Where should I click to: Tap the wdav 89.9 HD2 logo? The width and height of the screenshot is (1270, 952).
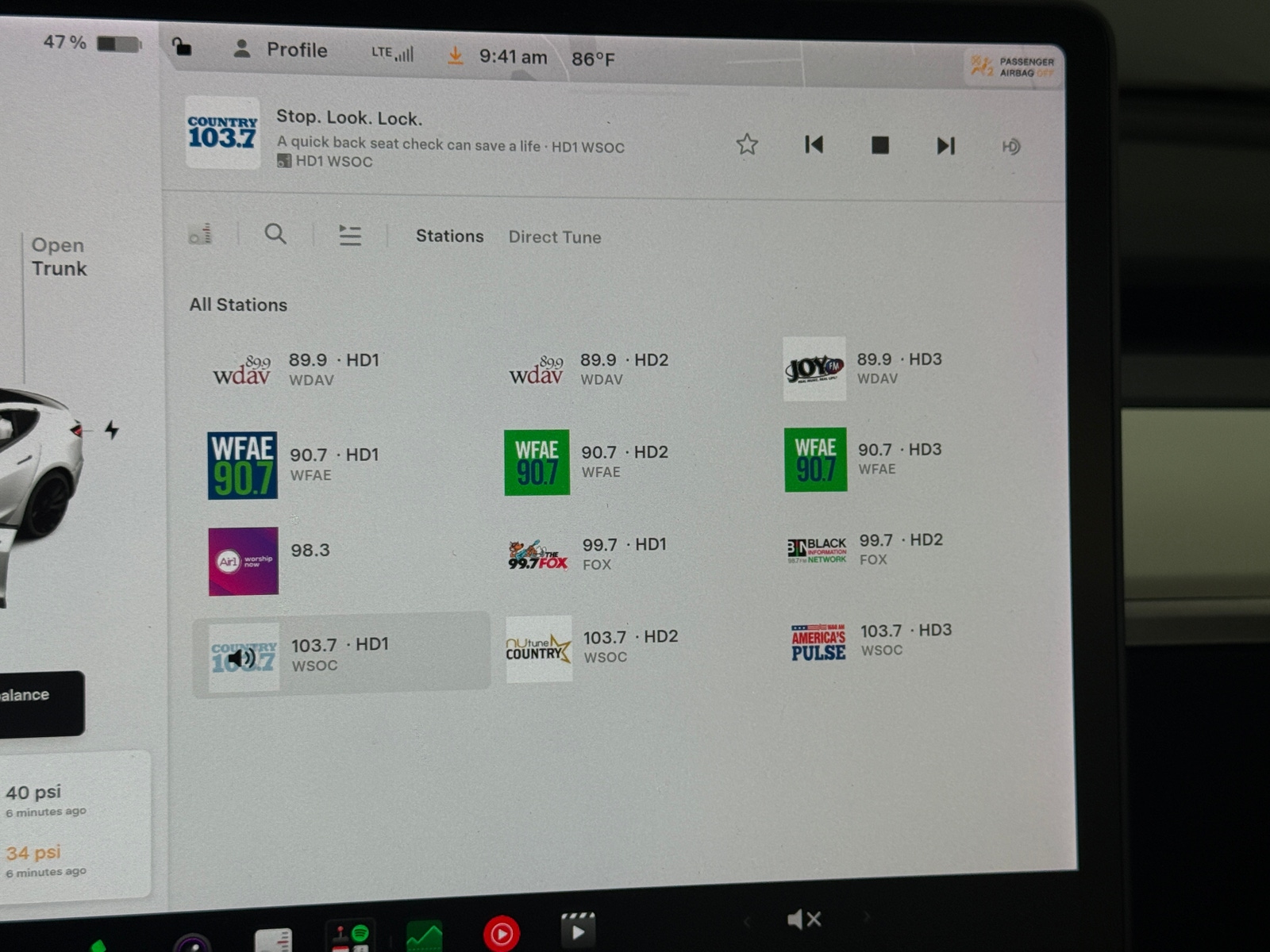coord(537,370)
